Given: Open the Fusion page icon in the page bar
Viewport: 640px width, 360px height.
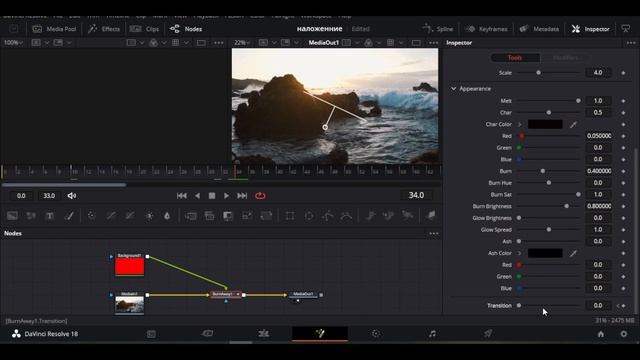Looking at the screenshot, I should tap(320, 333).
